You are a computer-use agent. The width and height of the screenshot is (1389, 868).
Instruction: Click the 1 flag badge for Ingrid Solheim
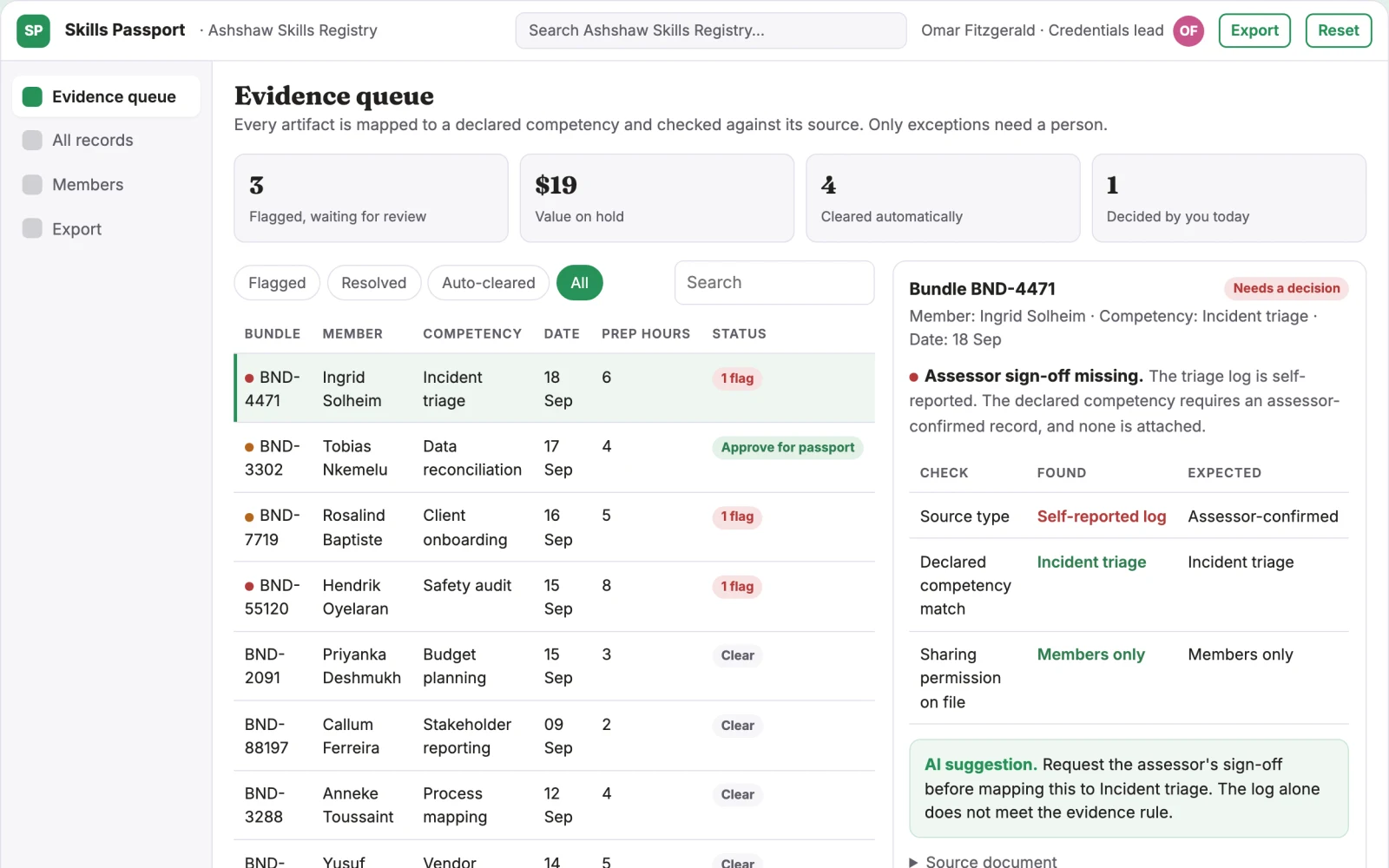pos(737,378)
